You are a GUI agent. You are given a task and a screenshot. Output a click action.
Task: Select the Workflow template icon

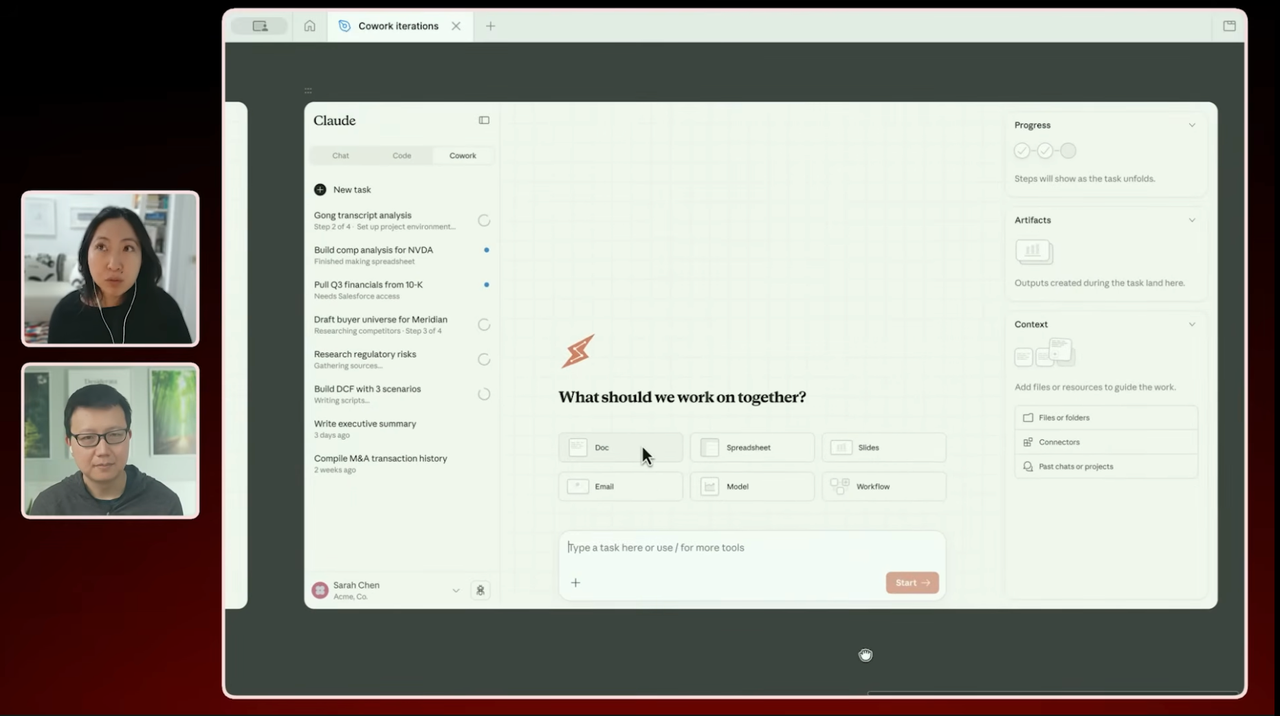pos(839,487)
